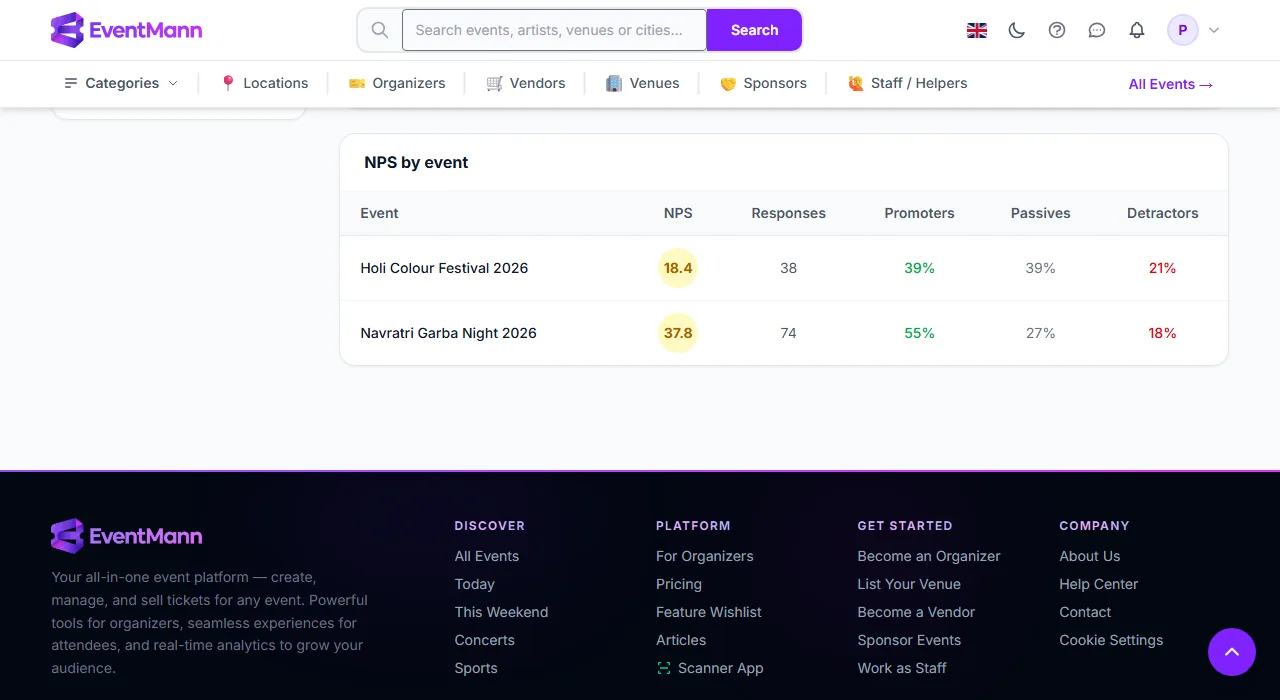Open the Sponsor Events link
This screenshot has width=1280, height=700.
[909, 640]
